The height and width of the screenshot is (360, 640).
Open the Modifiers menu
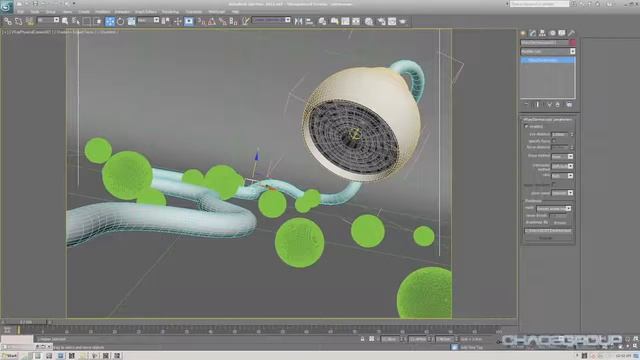coord(103,12)
